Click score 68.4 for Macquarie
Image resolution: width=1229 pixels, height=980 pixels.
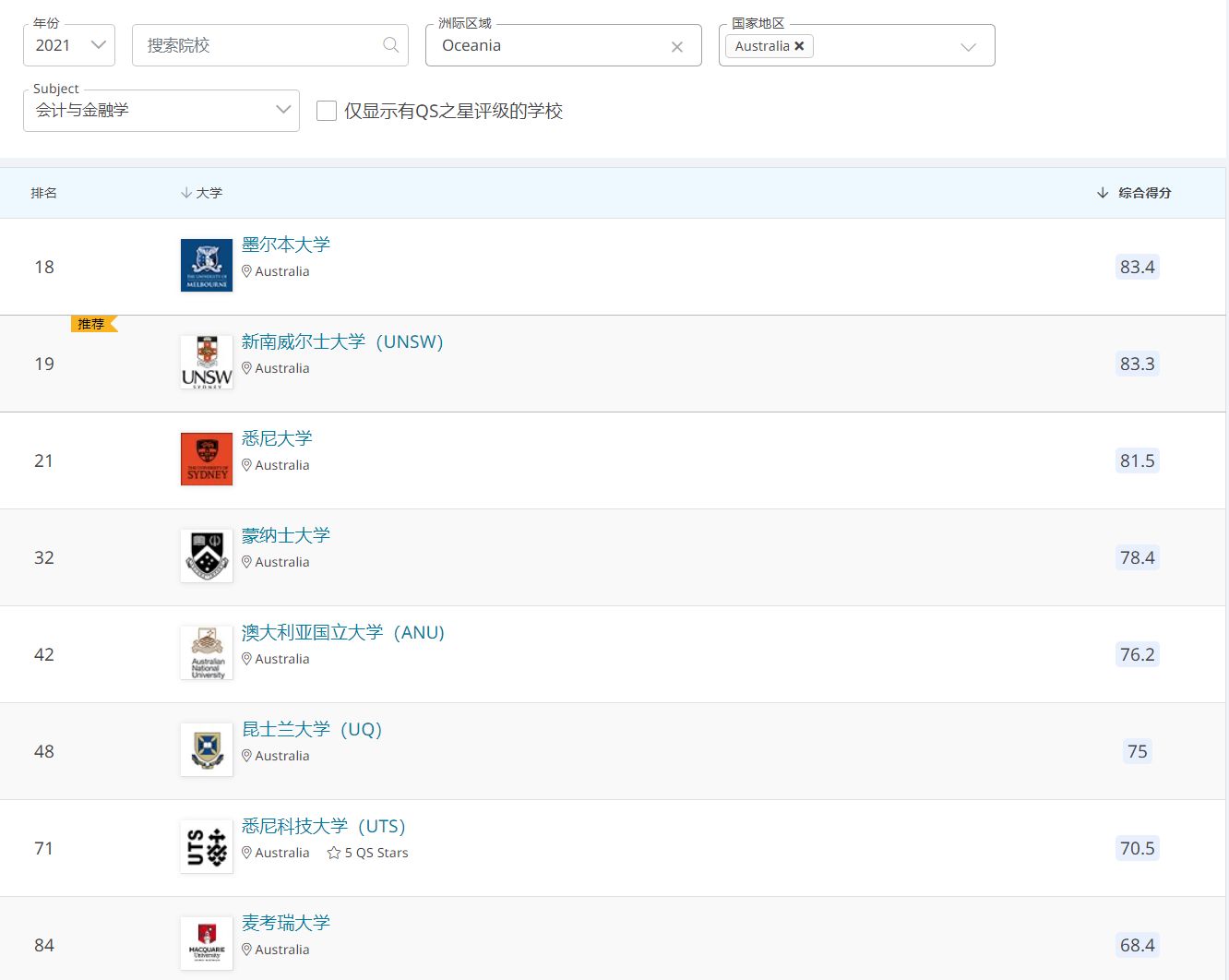point(1138,945)
